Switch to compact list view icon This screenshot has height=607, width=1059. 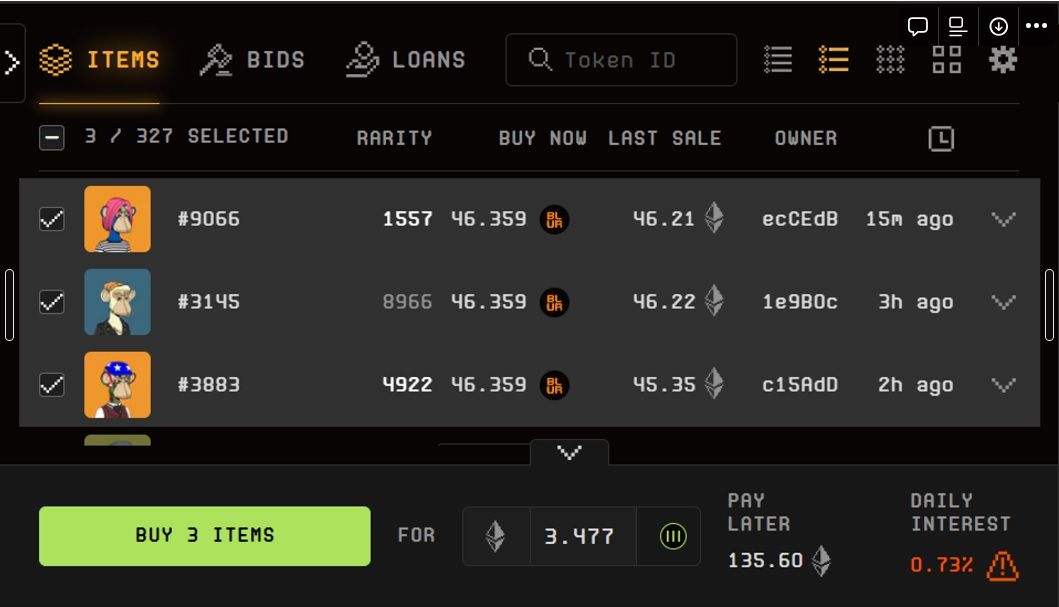(x=778, y=60)
